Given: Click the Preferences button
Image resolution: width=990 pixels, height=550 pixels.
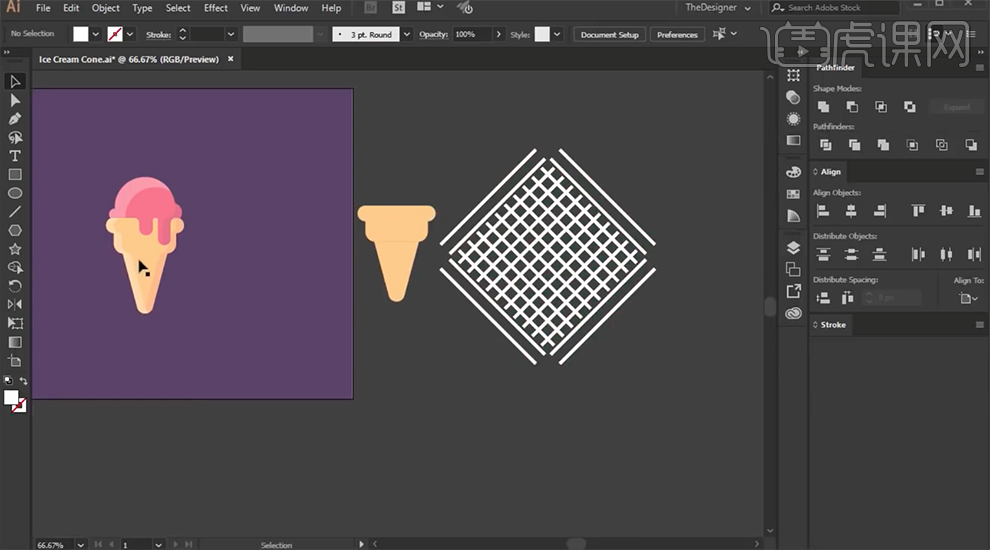Looking at the screenshot, I should [x=677, y=34].
